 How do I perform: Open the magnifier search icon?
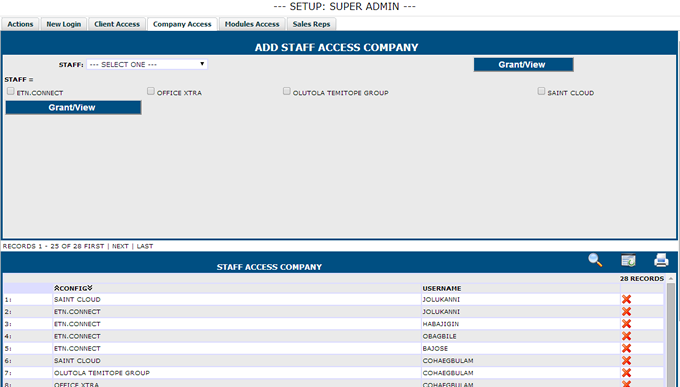[x=595, y=260]
